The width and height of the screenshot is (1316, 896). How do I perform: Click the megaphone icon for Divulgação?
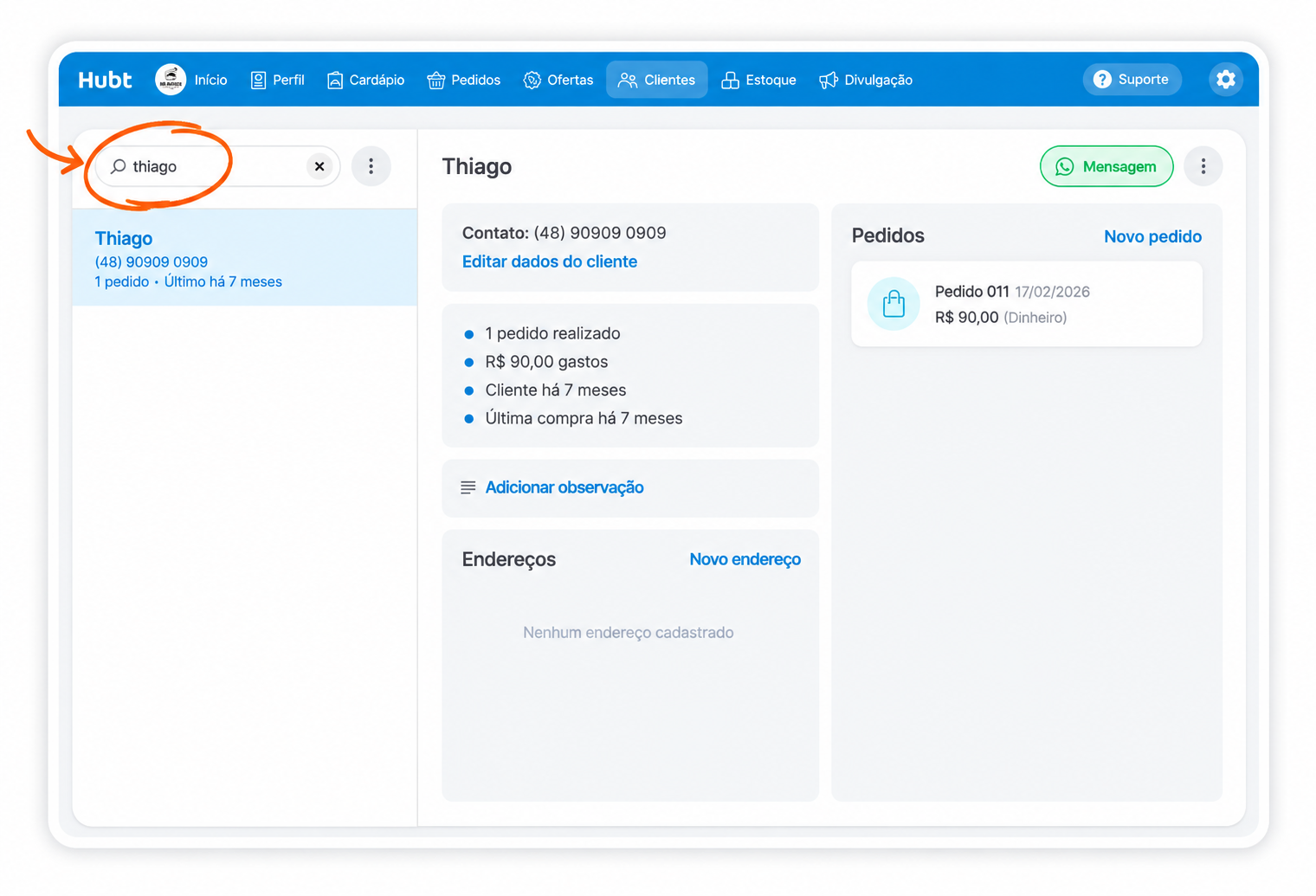click(x=829, y=80)
